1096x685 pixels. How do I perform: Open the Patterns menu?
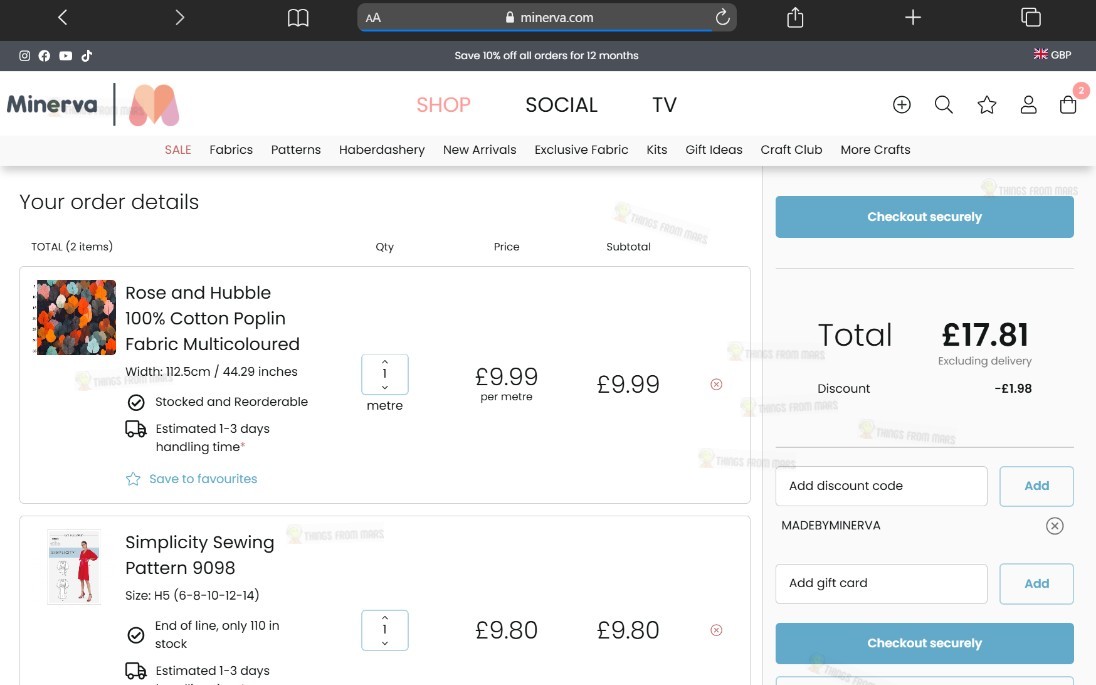point(296,150)
